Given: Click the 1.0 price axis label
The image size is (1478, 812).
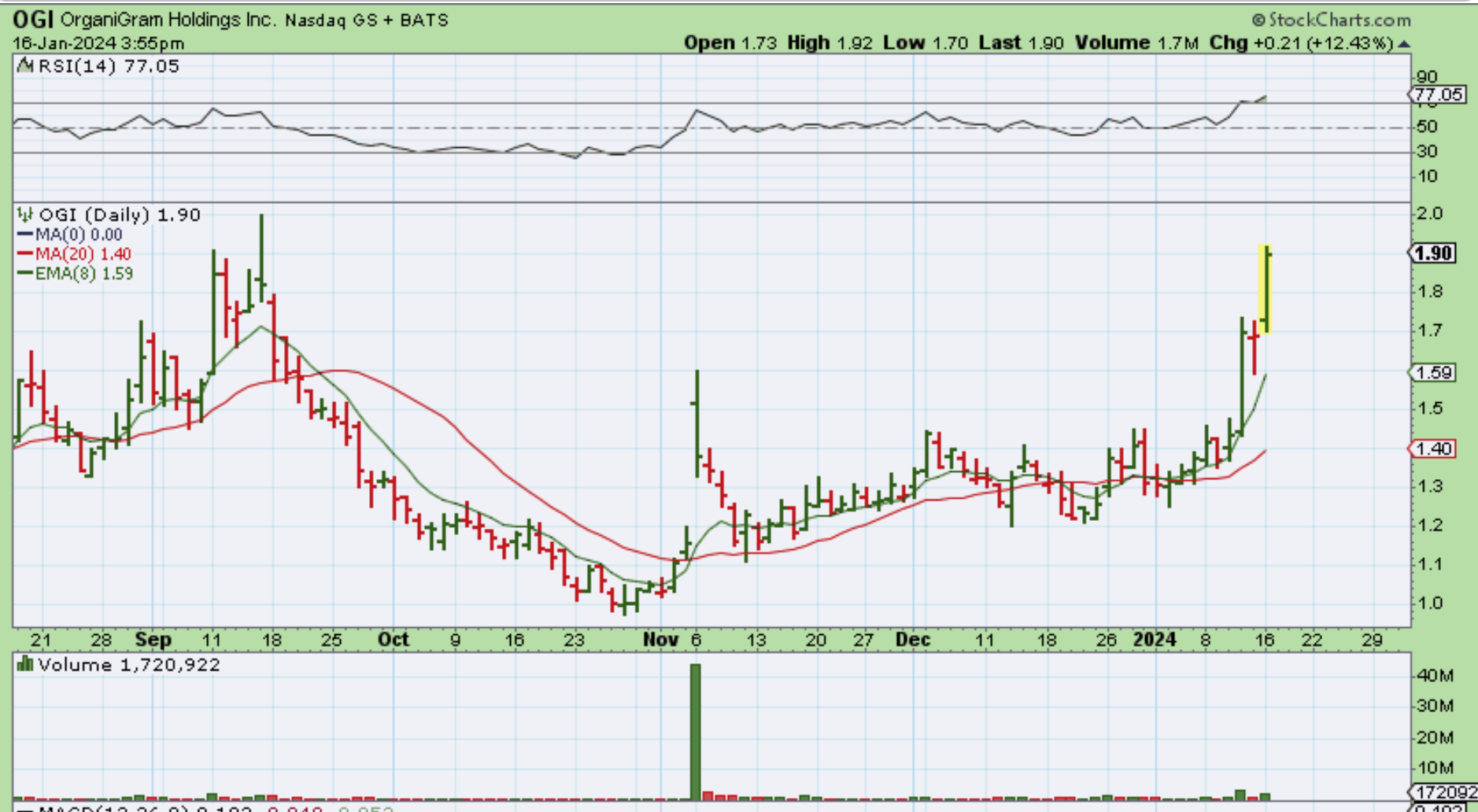Looking at the screenshot, I should (x=1430, y=603).
